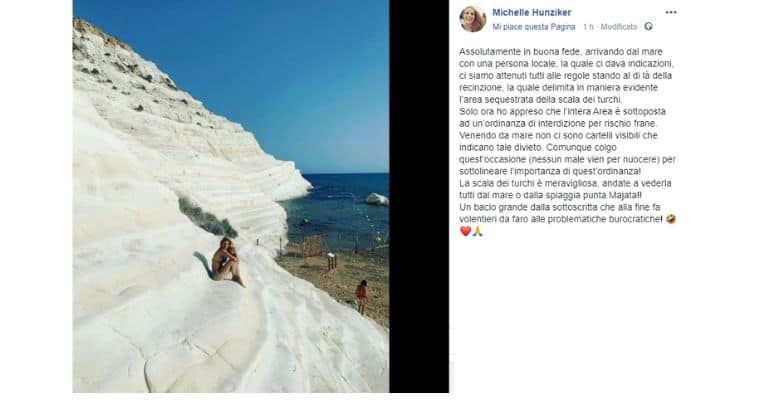Screen dimensions: 768x400
Task: Open the '1 h' post timestamp
Action: (x=588, y=27)
